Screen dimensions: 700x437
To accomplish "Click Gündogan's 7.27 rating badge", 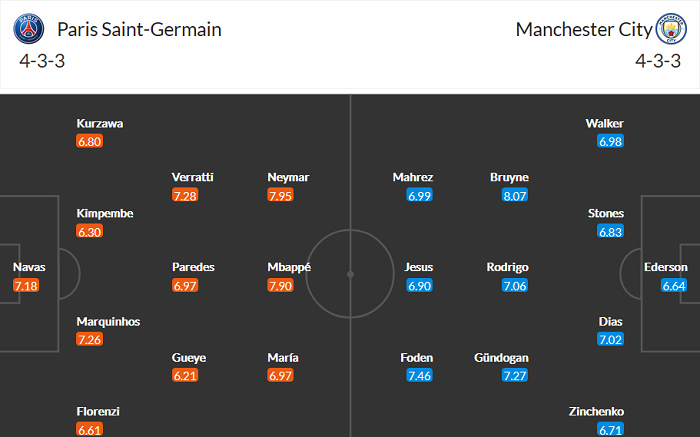I will (x=516, y=376).
